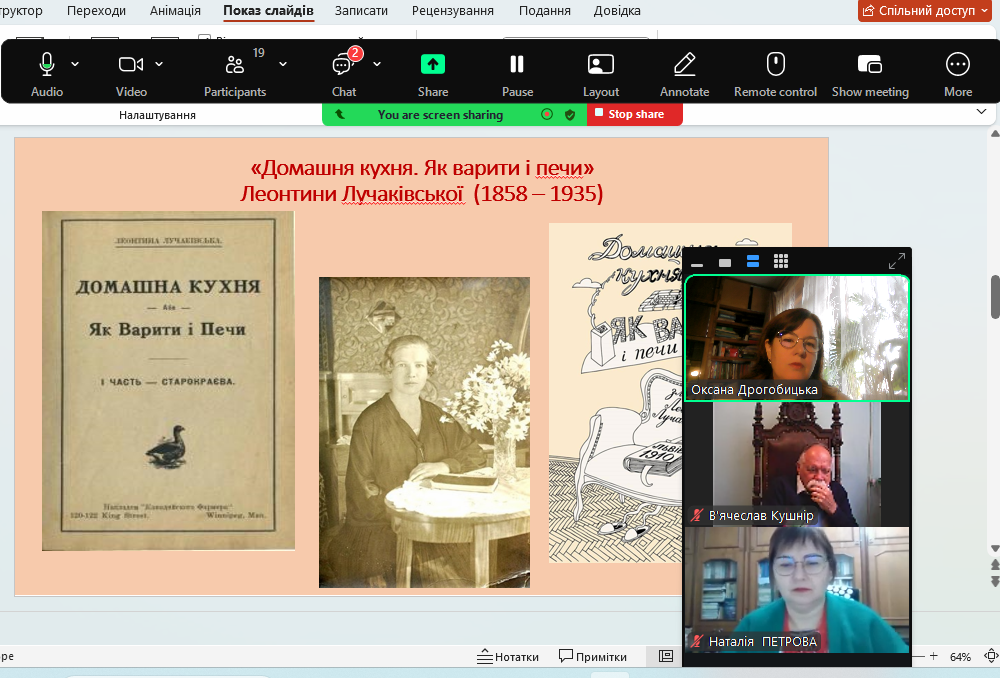The width and height of the screenshot is (1000, 678).
Task: Click Оксана Дрогобицька video thumbnail
Action: click(796, 338)
